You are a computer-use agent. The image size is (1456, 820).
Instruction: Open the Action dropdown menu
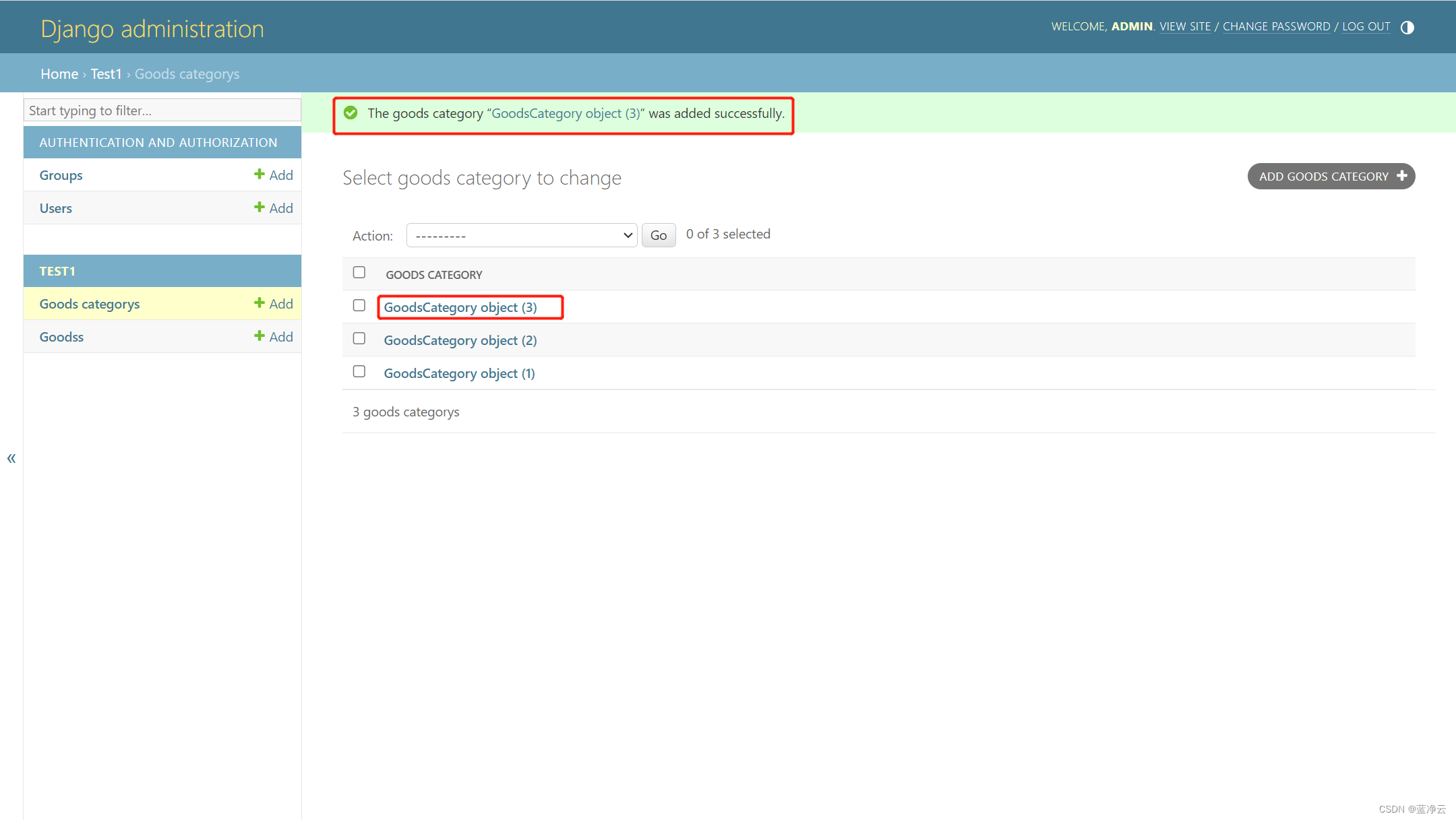tap(522, 235)
